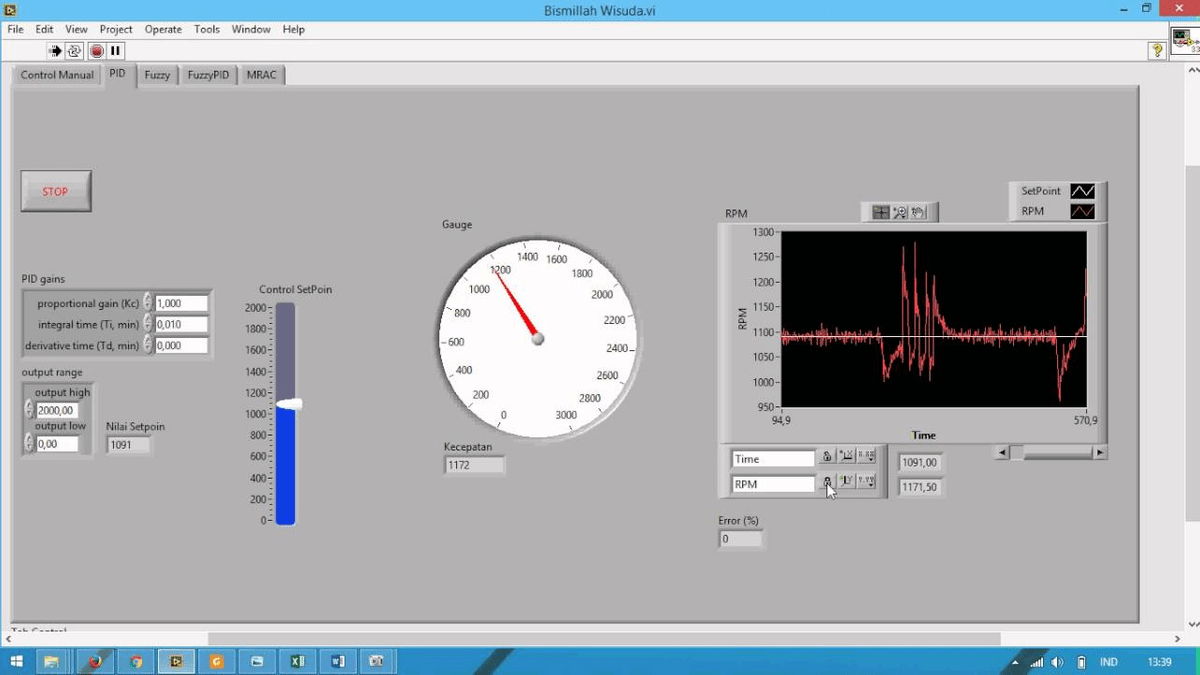Click the output low value field

click(57, 444)
